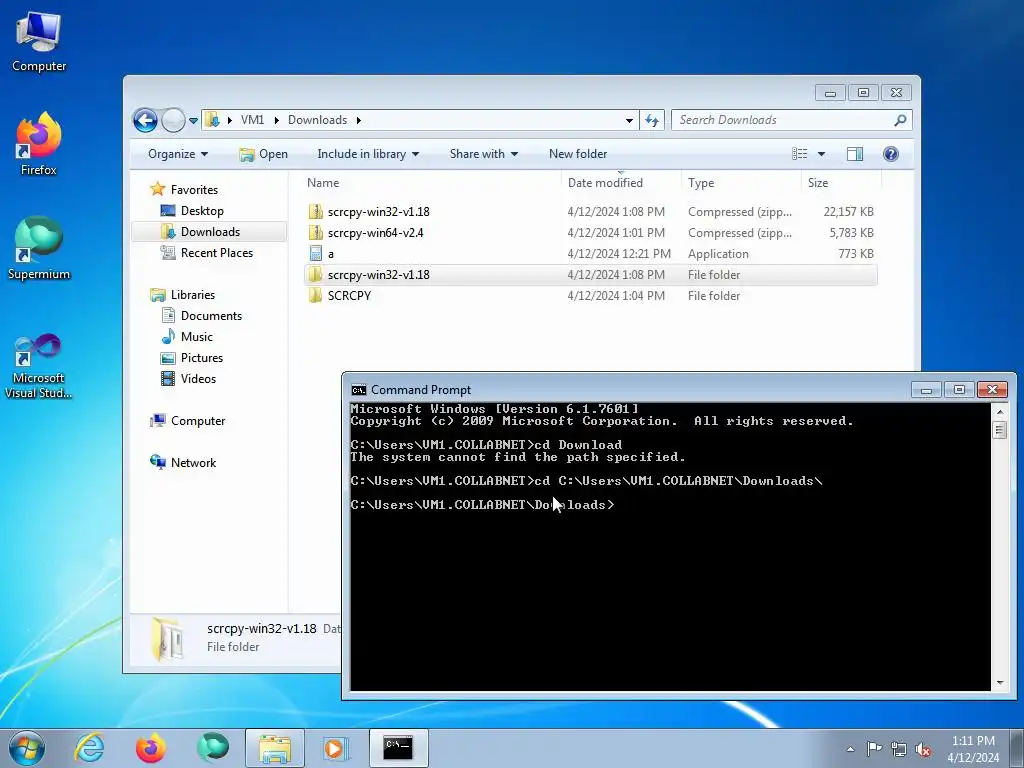Open the Organize menu
Screen dimensions: 1024x768
(178, 154)
